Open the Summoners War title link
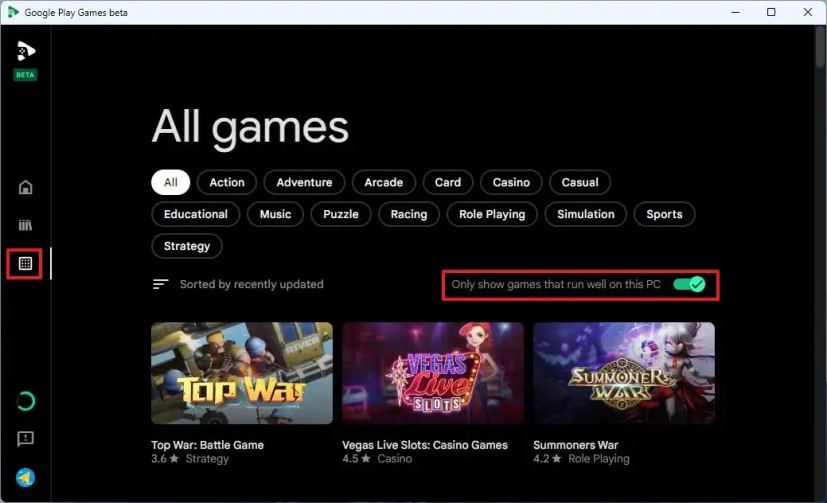 pyautogui.click(x=575, y=445)
